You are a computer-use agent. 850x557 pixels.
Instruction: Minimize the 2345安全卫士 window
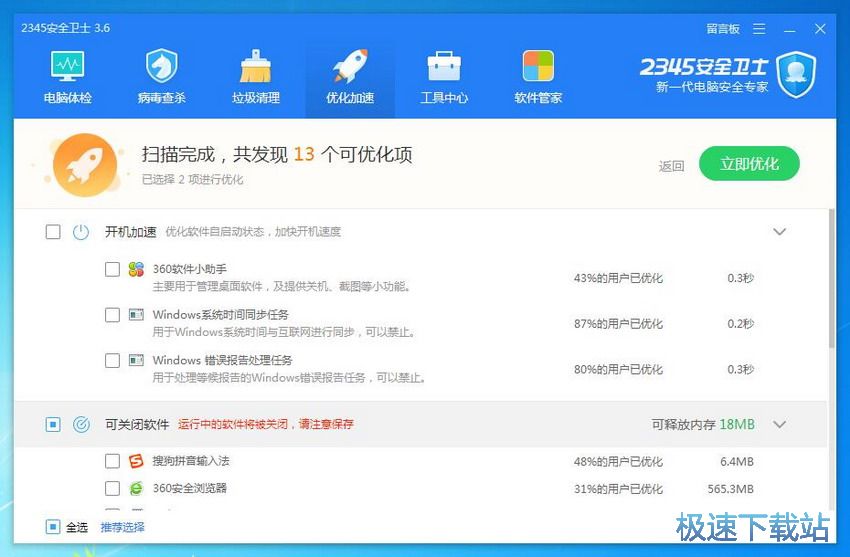(x=790, y=29)
